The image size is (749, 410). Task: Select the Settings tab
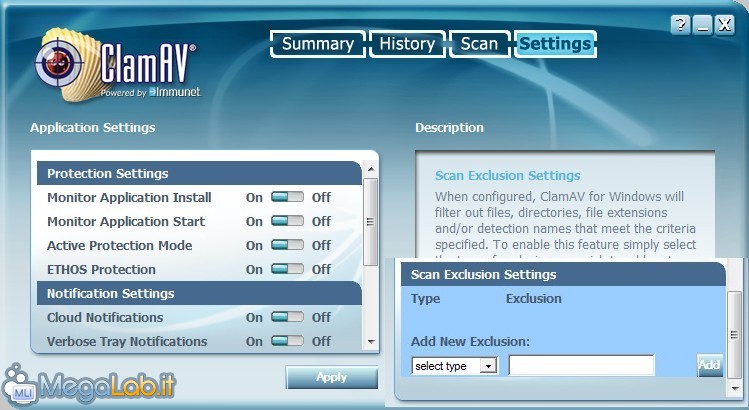(555, 44)
